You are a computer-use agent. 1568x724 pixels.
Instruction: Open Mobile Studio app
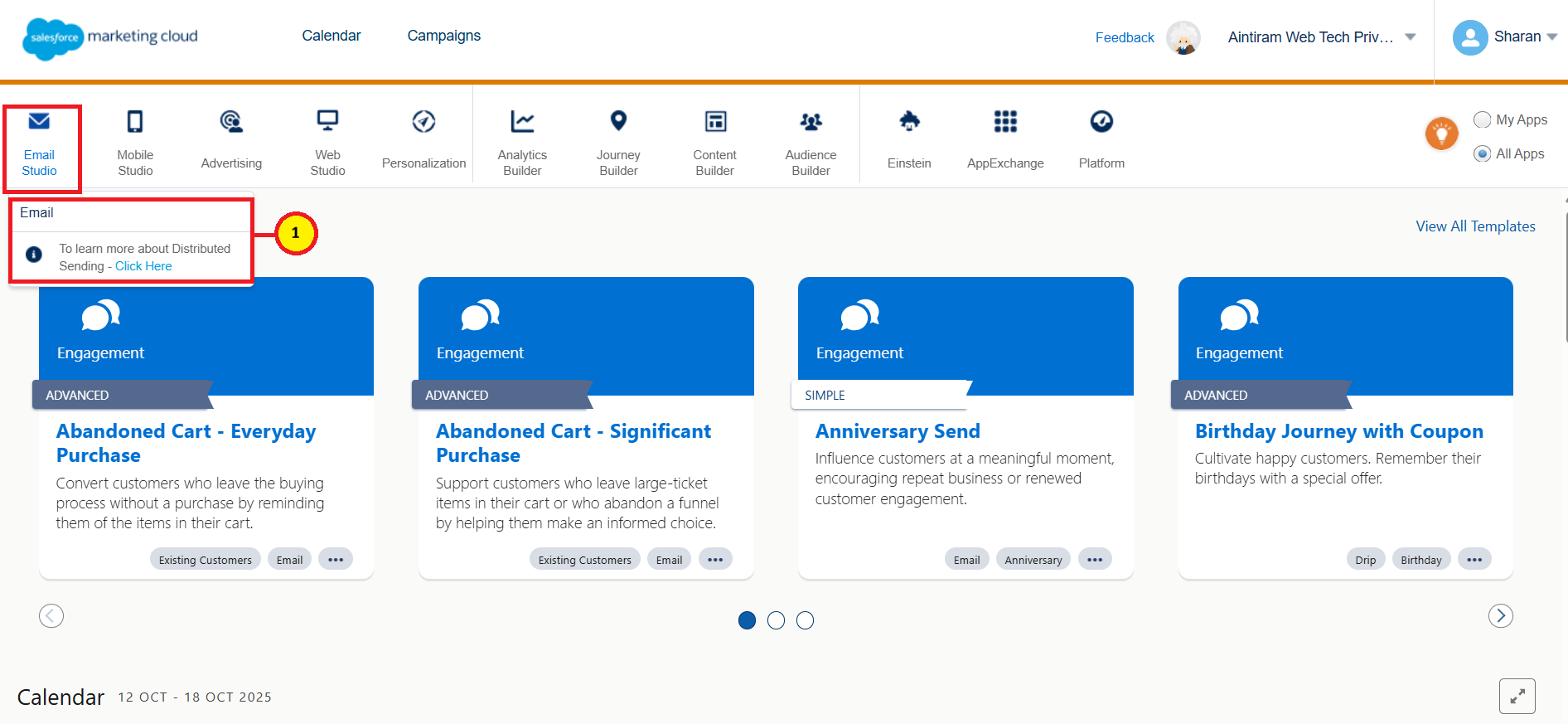coord(135,141)
